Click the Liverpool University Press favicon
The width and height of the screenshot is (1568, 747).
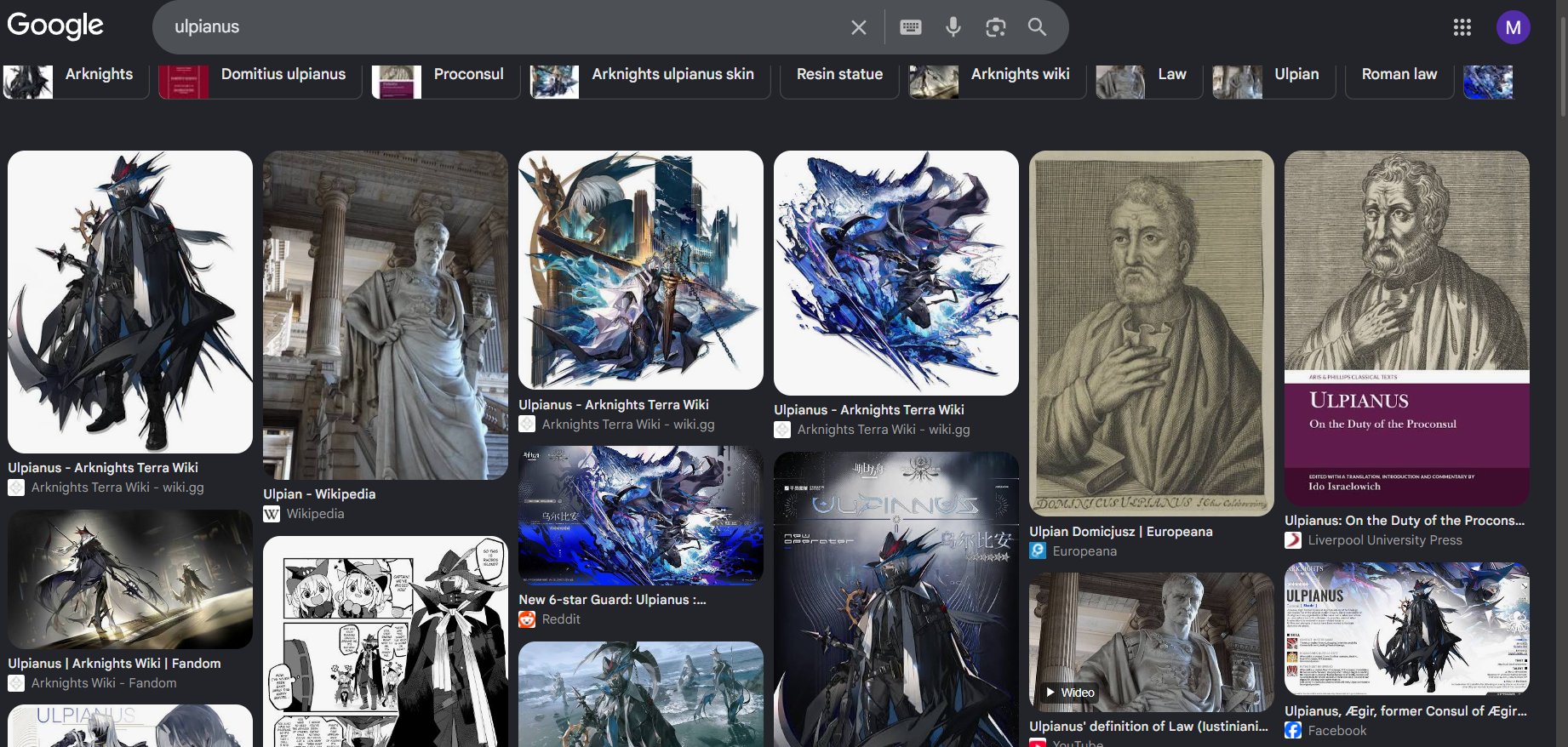coord(1293,540)
